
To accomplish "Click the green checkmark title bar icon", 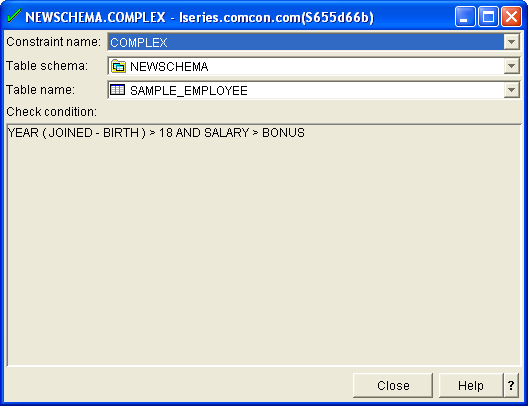I will pyautogui.click(x=14, y=16).
